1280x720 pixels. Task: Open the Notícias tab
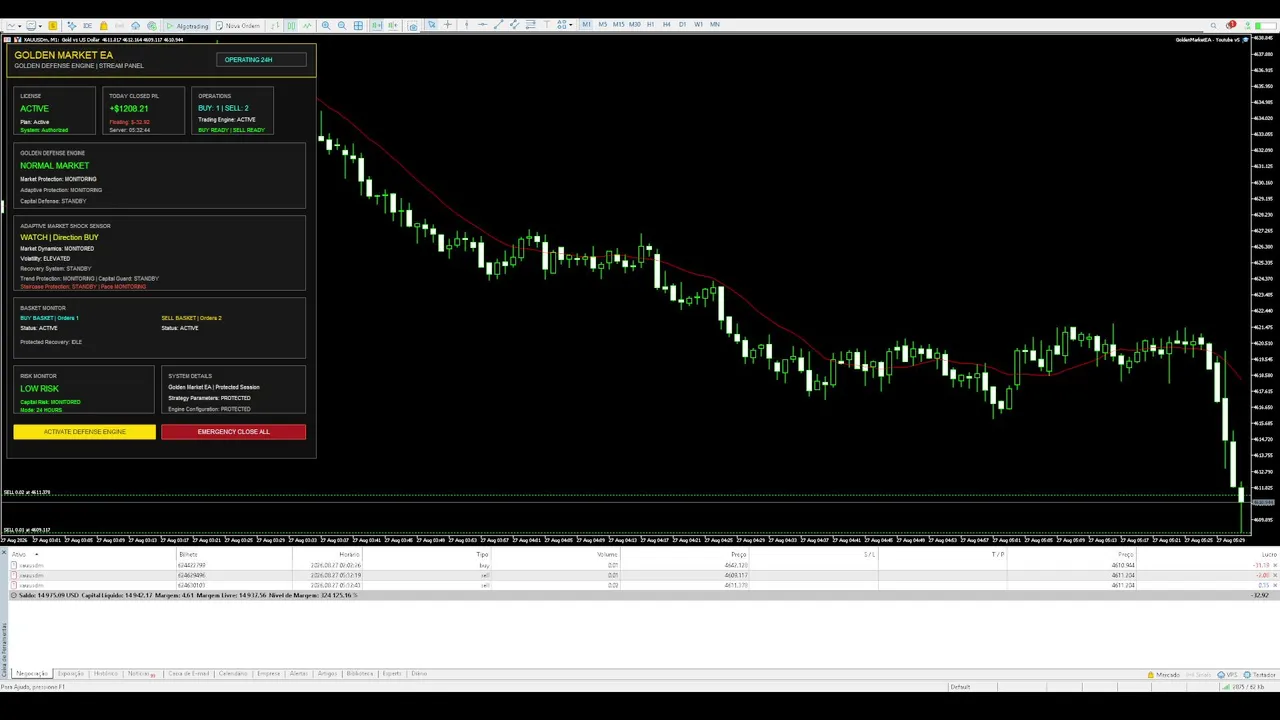140,674
